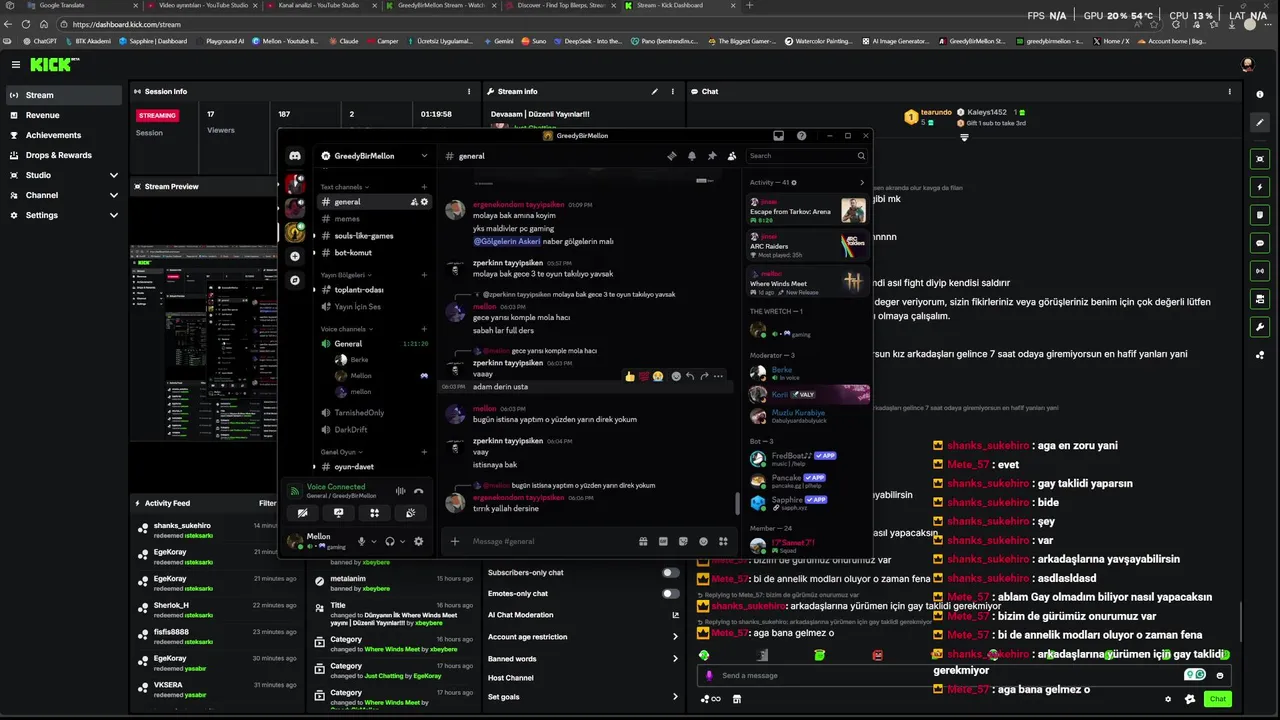Turn on camera in Discord voice panel

tap(302, 513)
